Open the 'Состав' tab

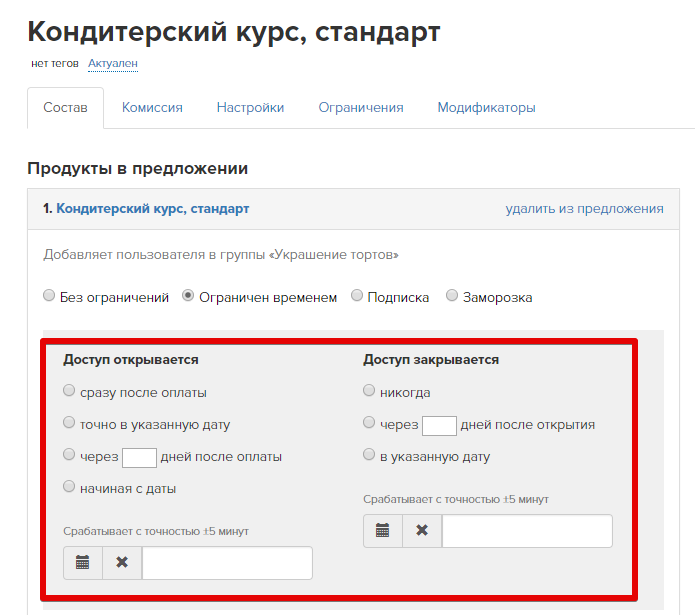66,108
